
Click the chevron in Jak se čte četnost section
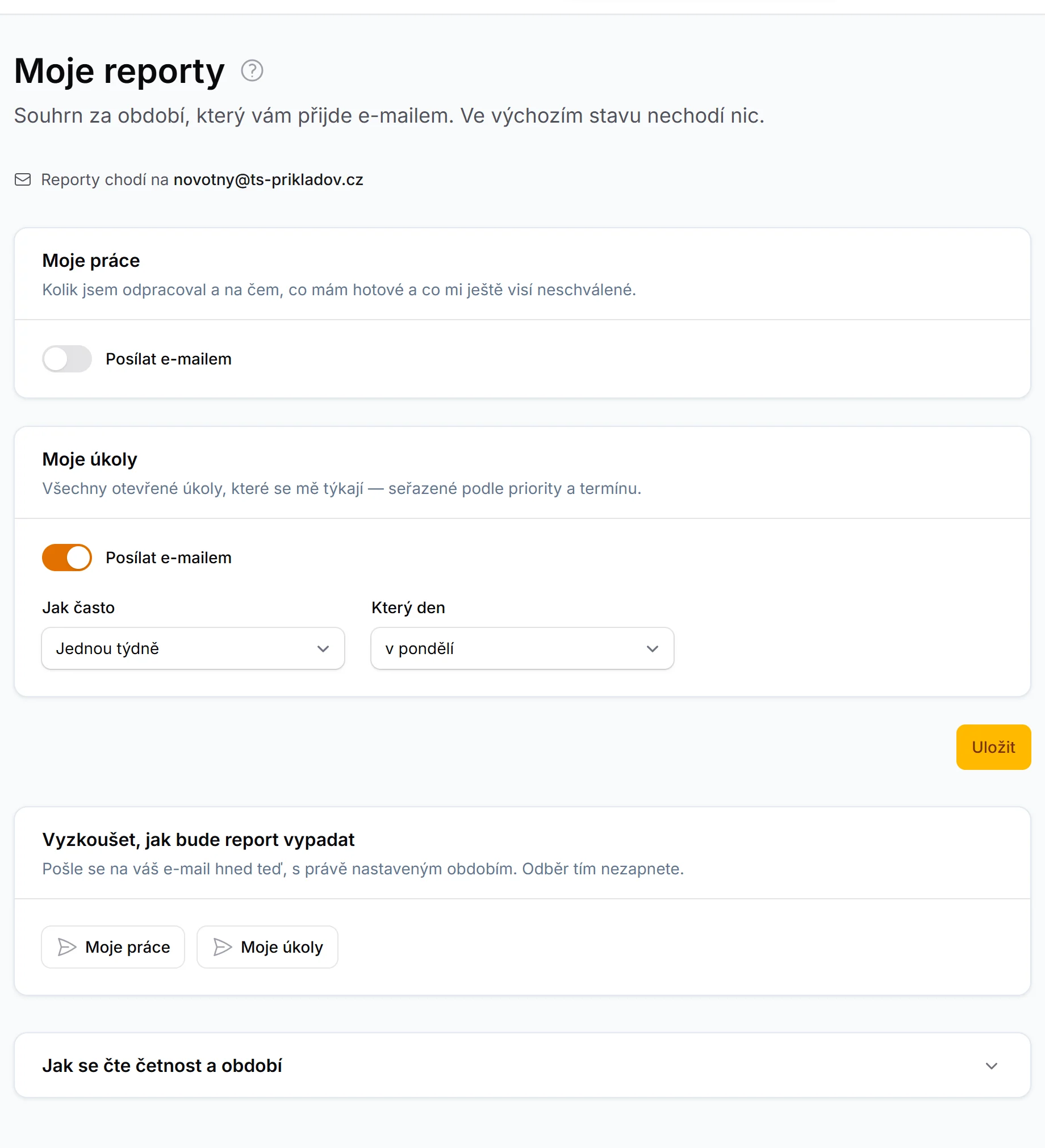tap(992, 1066)
